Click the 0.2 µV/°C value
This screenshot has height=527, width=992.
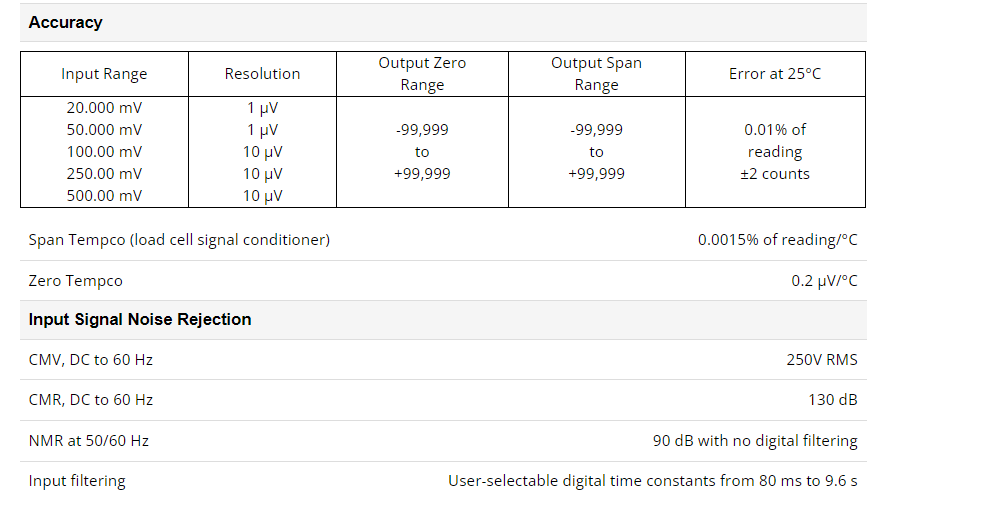tap(824, 281)
